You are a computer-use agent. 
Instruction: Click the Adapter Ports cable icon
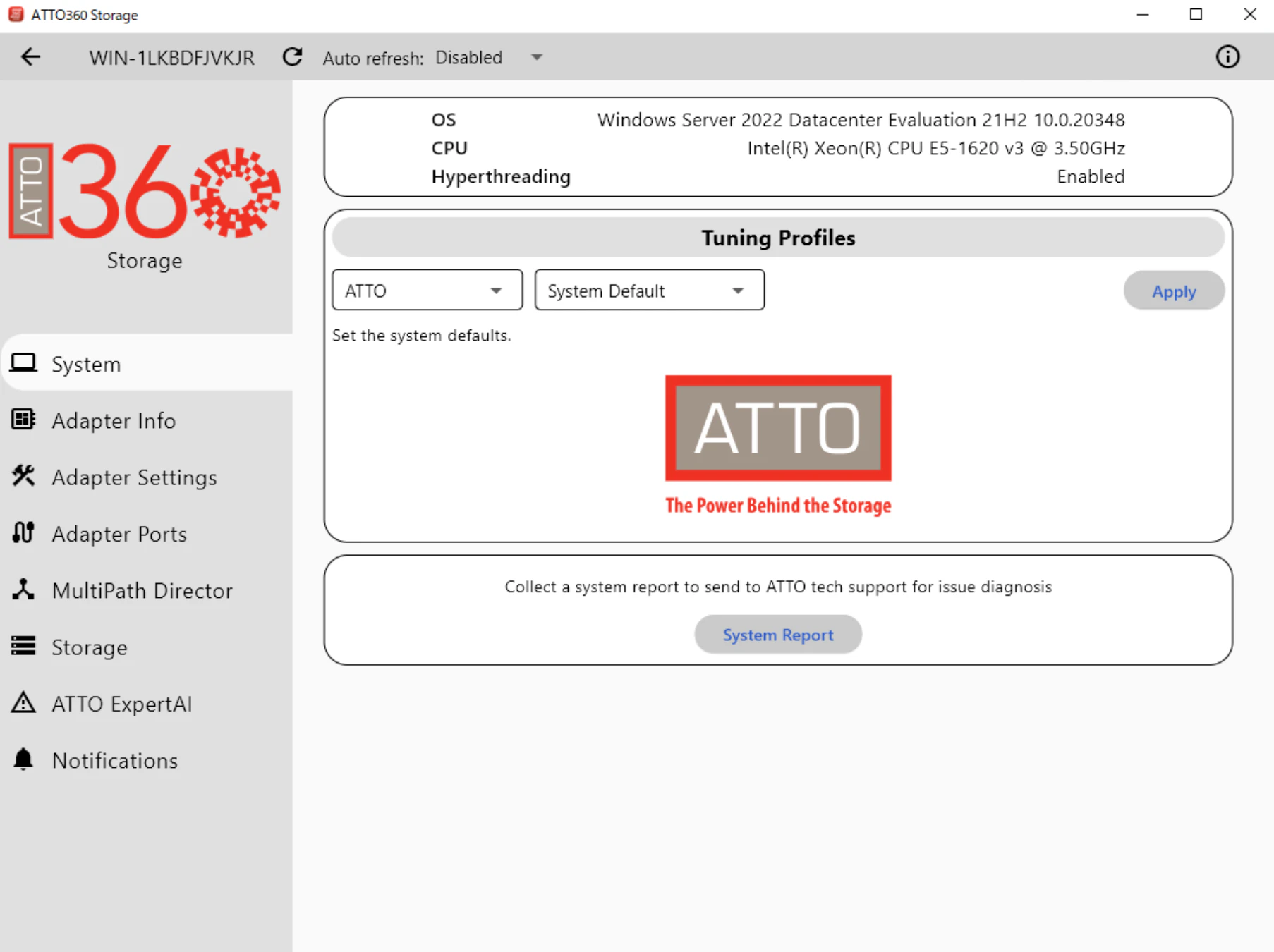pyautogui.click(x=23, y=532)
